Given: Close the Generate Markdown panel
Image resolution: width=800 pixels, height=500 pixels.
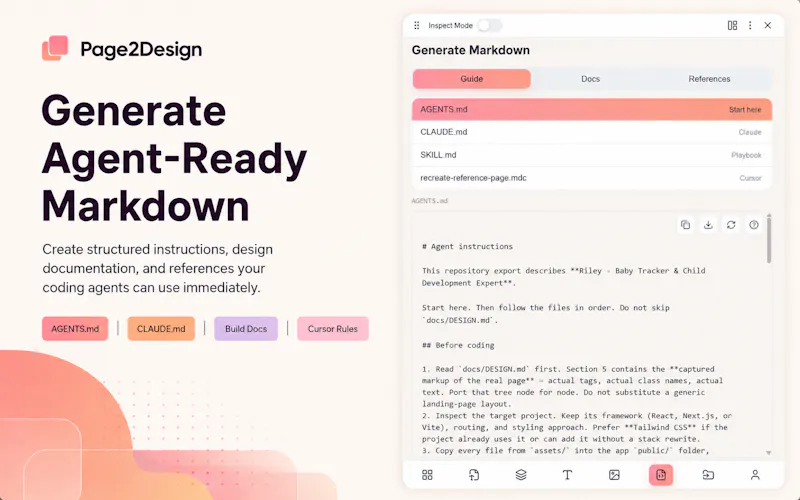Looking at the screenshot, I should (x=767, y=26).
